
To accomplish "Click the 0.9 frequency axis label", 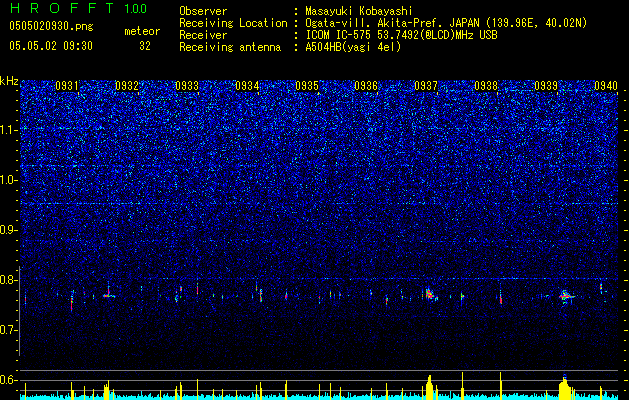I will tap(8, 230).
